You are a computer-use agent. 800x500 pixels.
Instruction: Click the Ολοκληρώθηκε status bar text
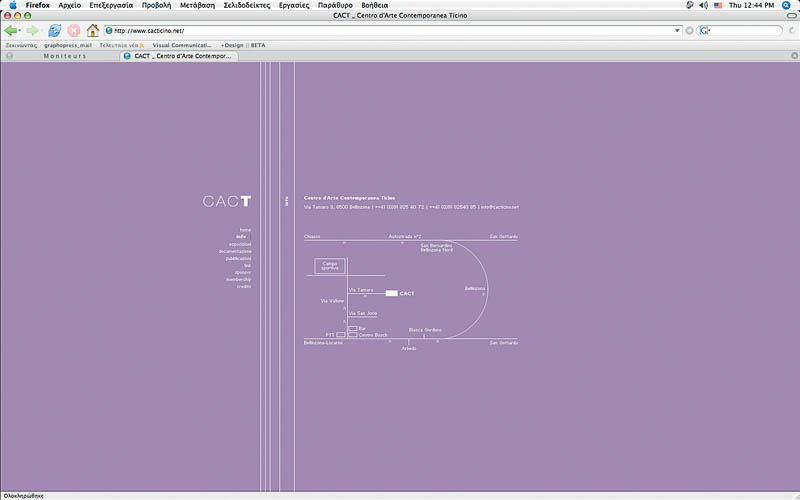coord(23,496)
